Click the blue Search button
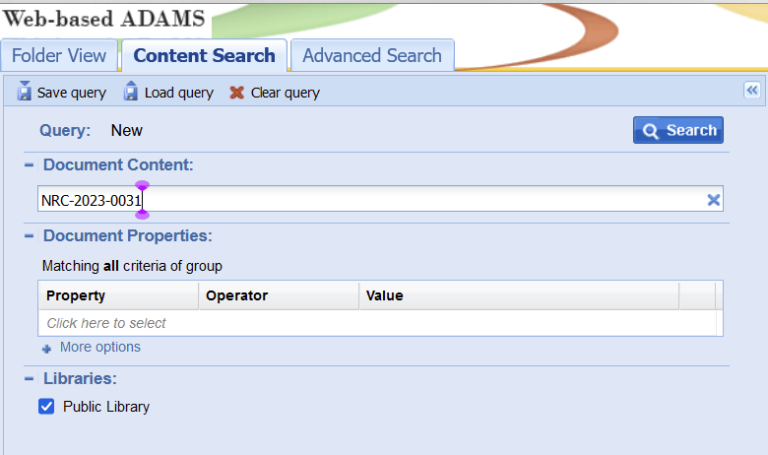 tap(678, 130)
